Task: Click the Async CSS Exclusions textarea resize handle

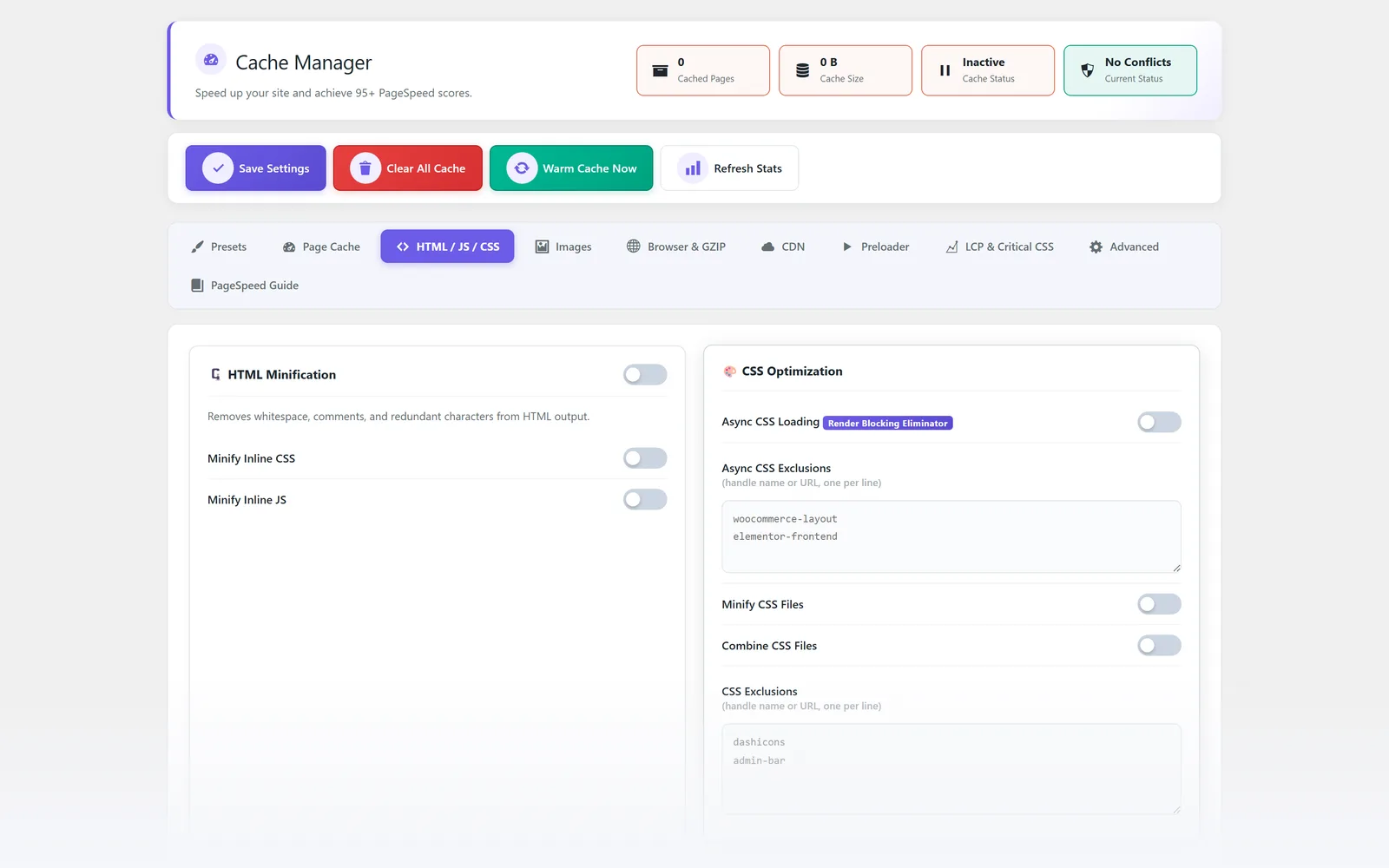Action: tap(1176, 568)
